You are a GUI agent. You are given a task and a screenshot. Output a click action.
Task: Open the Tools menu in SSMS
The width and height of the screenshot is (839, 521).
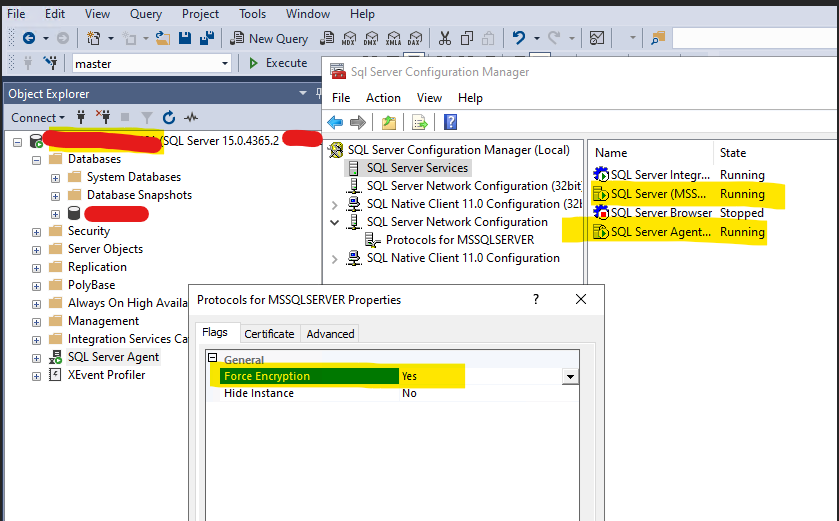click(252, 14)
